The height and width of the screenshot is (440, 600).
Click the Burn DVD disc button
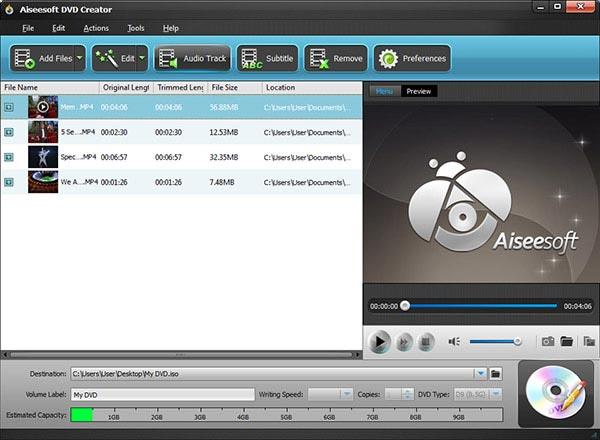556,393
